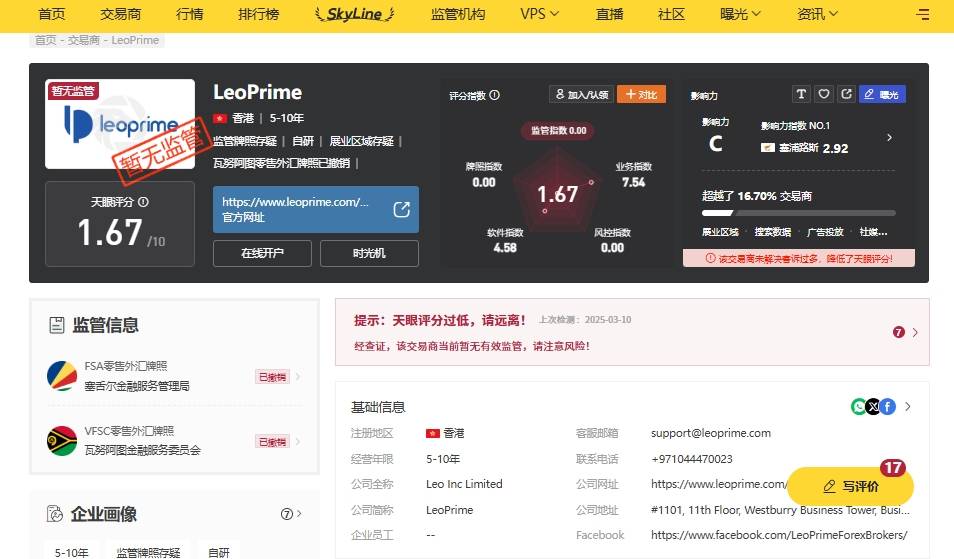Click the 加入/认领 button
Image resolution: width=954 pixels, height=559 pixels.
pos(582,94)
